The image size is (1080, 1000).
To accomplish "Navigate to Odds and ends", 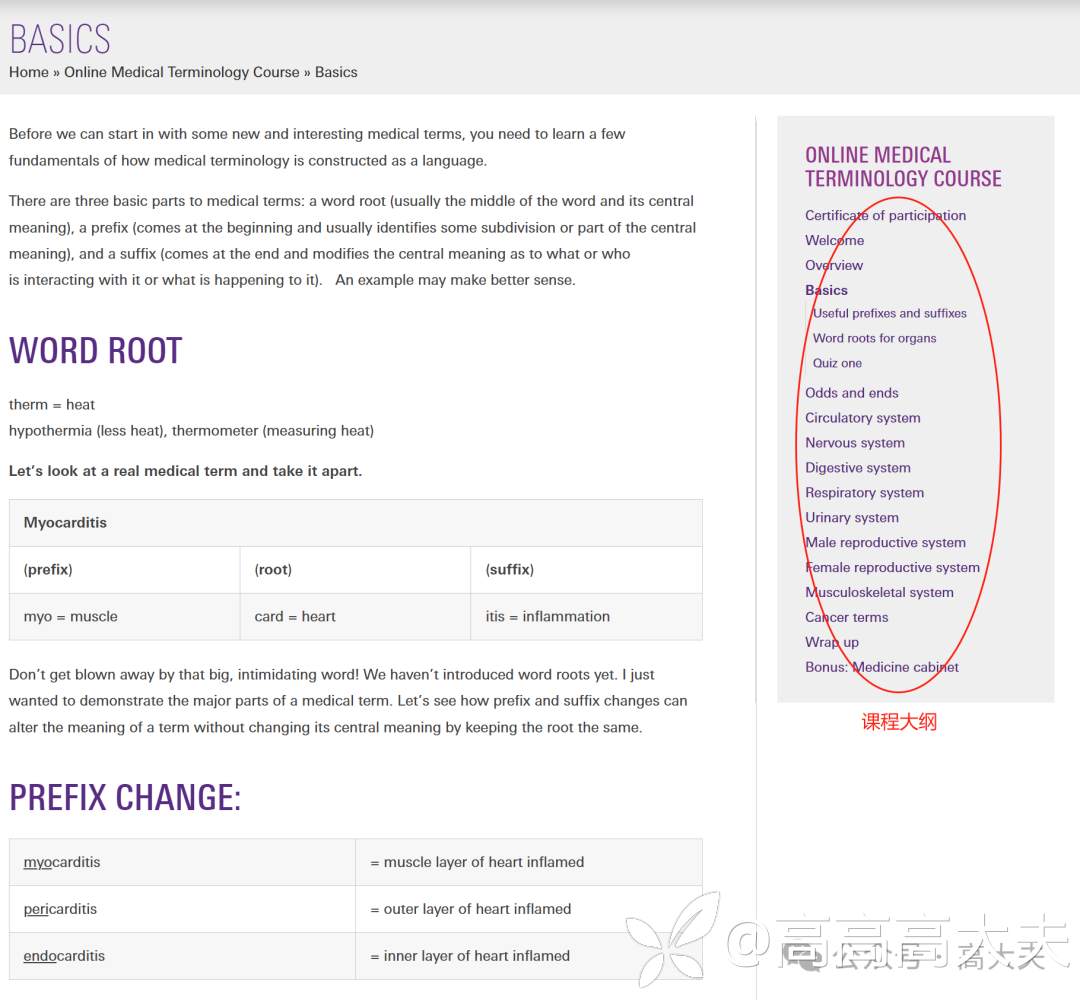I will click(x=852, y=393).
